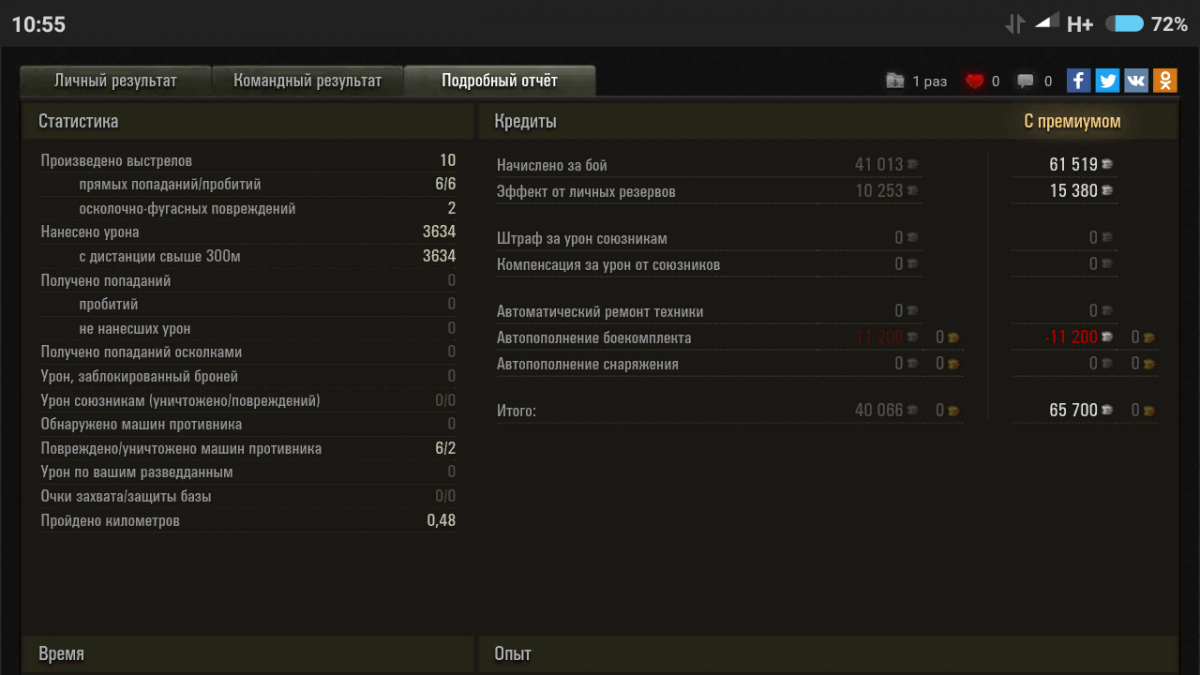
Task: Click the Итого premium total 65 700
Action: point(1073,410)
